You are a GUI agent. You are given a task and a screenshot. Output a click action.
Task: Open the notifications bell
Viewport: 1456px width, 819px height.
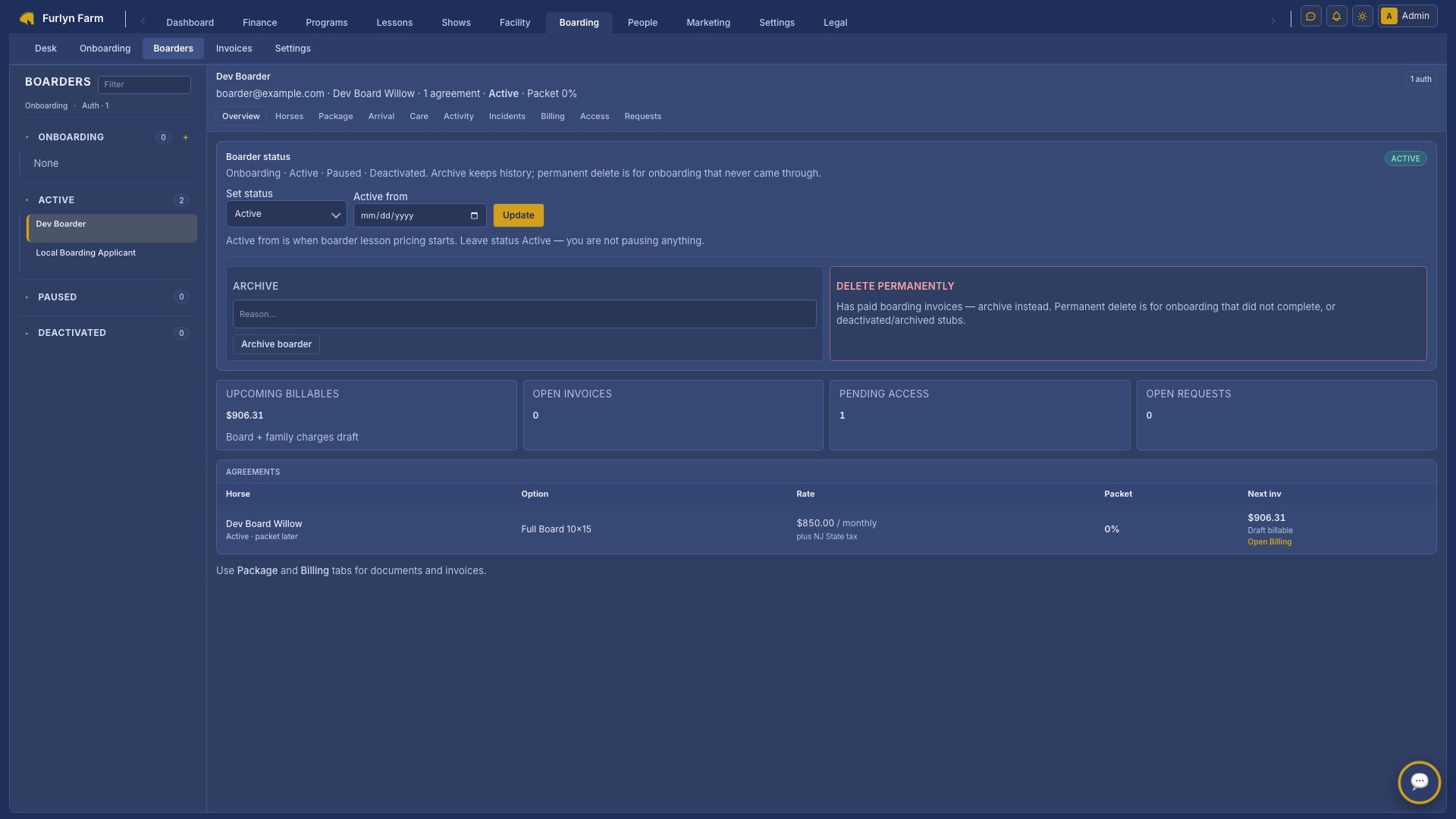click(1336, 16)
